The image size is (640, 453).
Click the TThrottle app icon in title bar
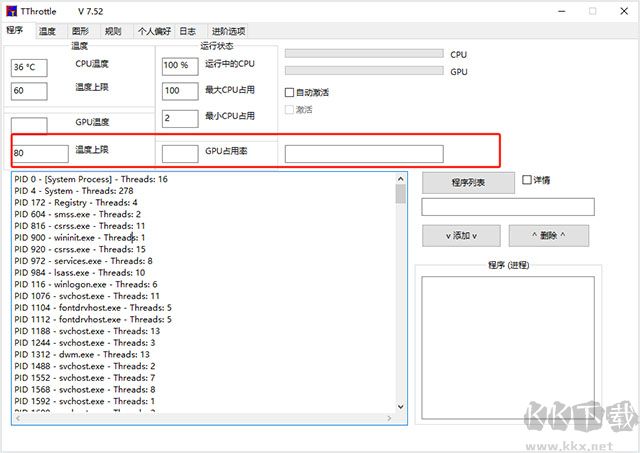11,11
